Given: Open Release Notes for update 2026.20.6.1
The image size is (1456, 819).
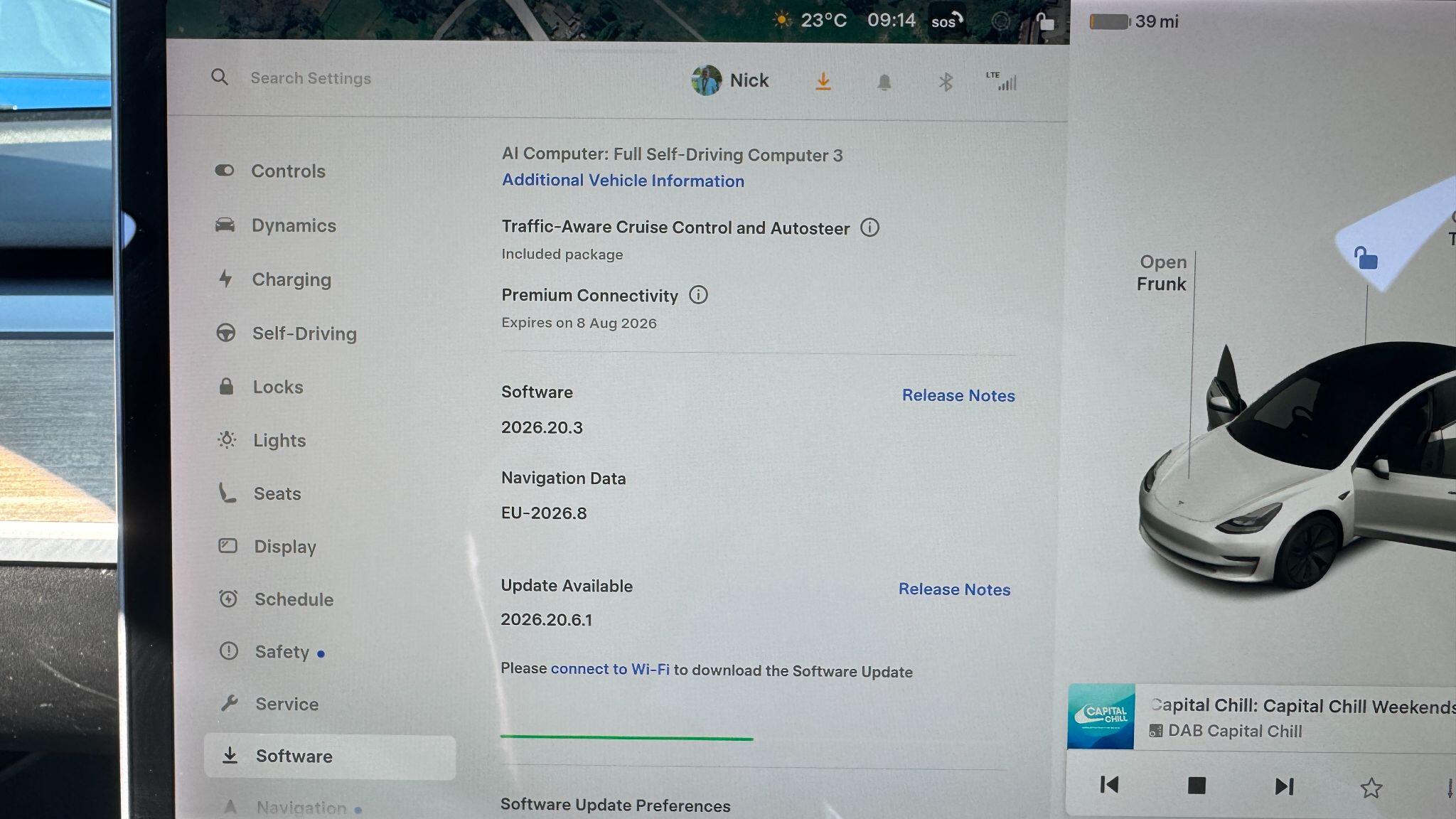Looking at the screenshot, I should 954,589.
